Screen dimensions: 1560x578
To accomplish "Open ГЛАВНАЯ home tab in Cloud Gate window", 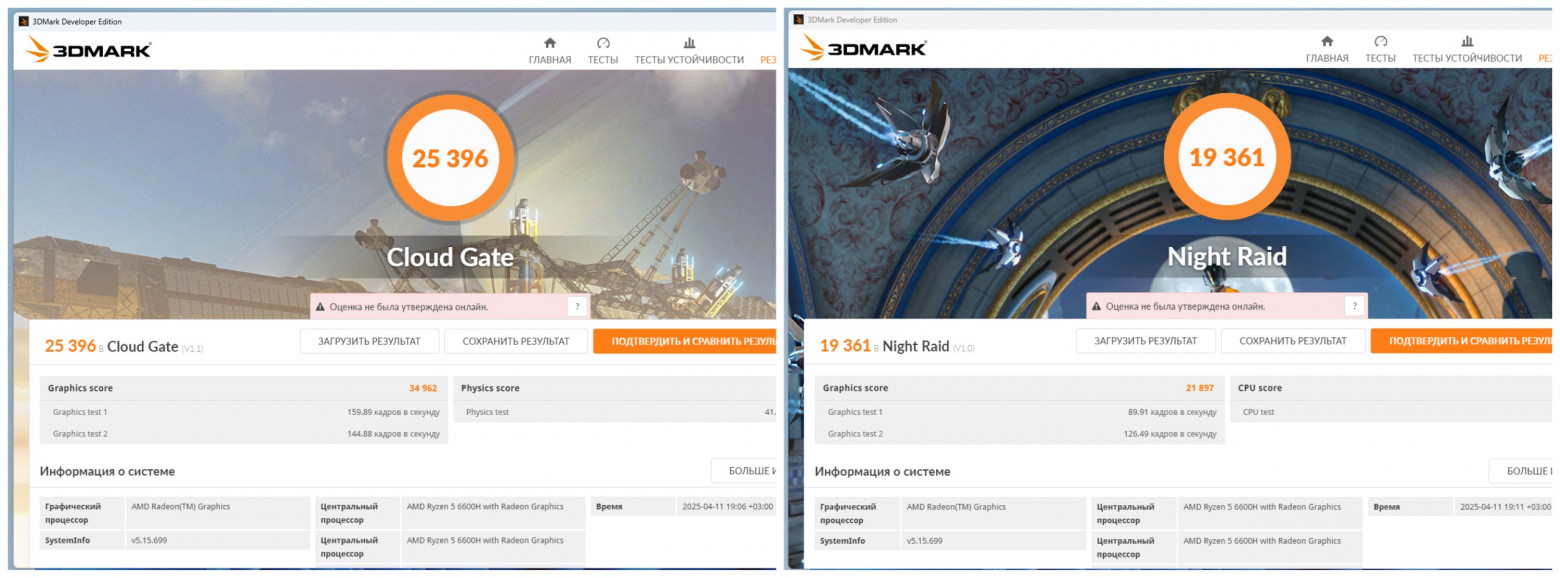I will (550, 51).
